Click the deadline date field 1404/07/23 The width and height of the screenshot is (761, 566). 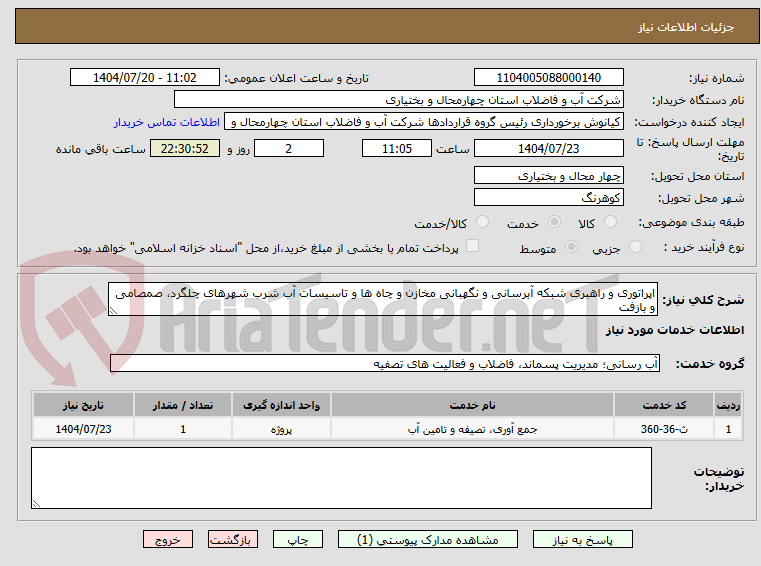(x=548, y=149)
